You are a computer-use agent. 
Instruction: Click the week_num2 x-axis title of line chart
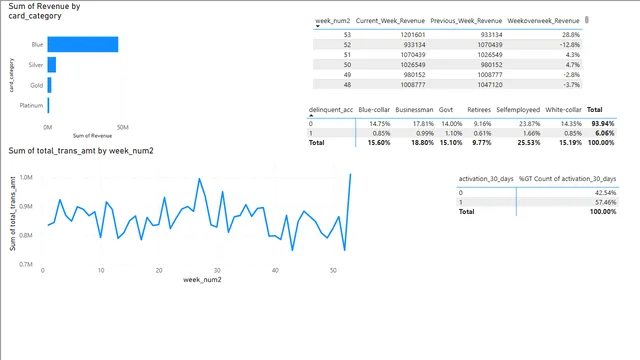point(202,280)
